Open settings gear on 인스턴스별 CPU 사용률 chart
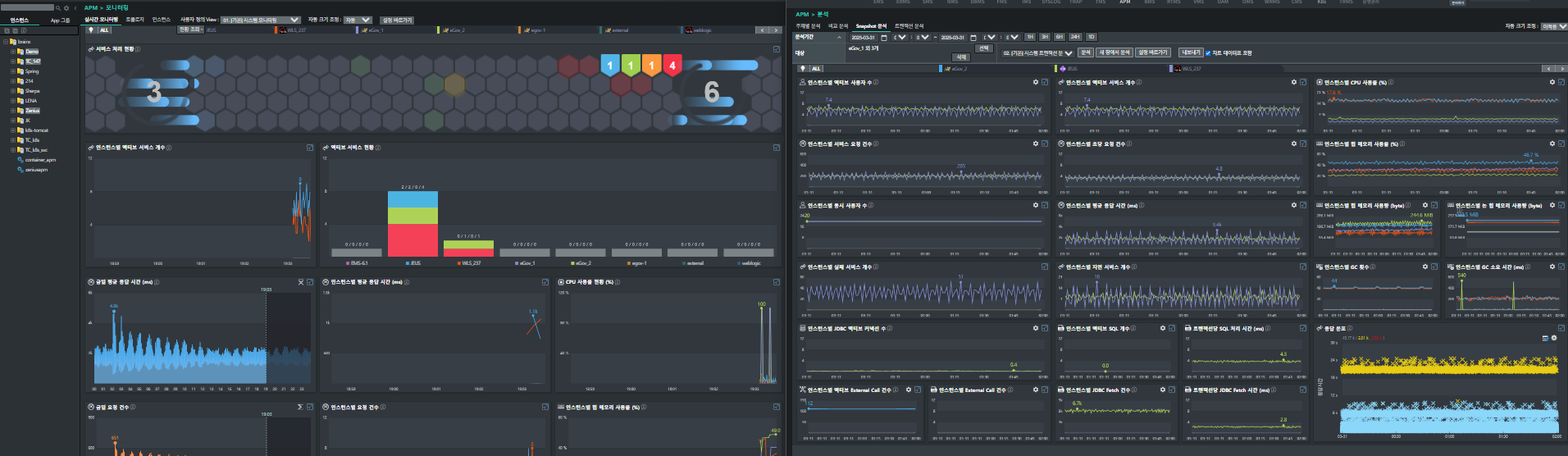 tap(1552, 82)
